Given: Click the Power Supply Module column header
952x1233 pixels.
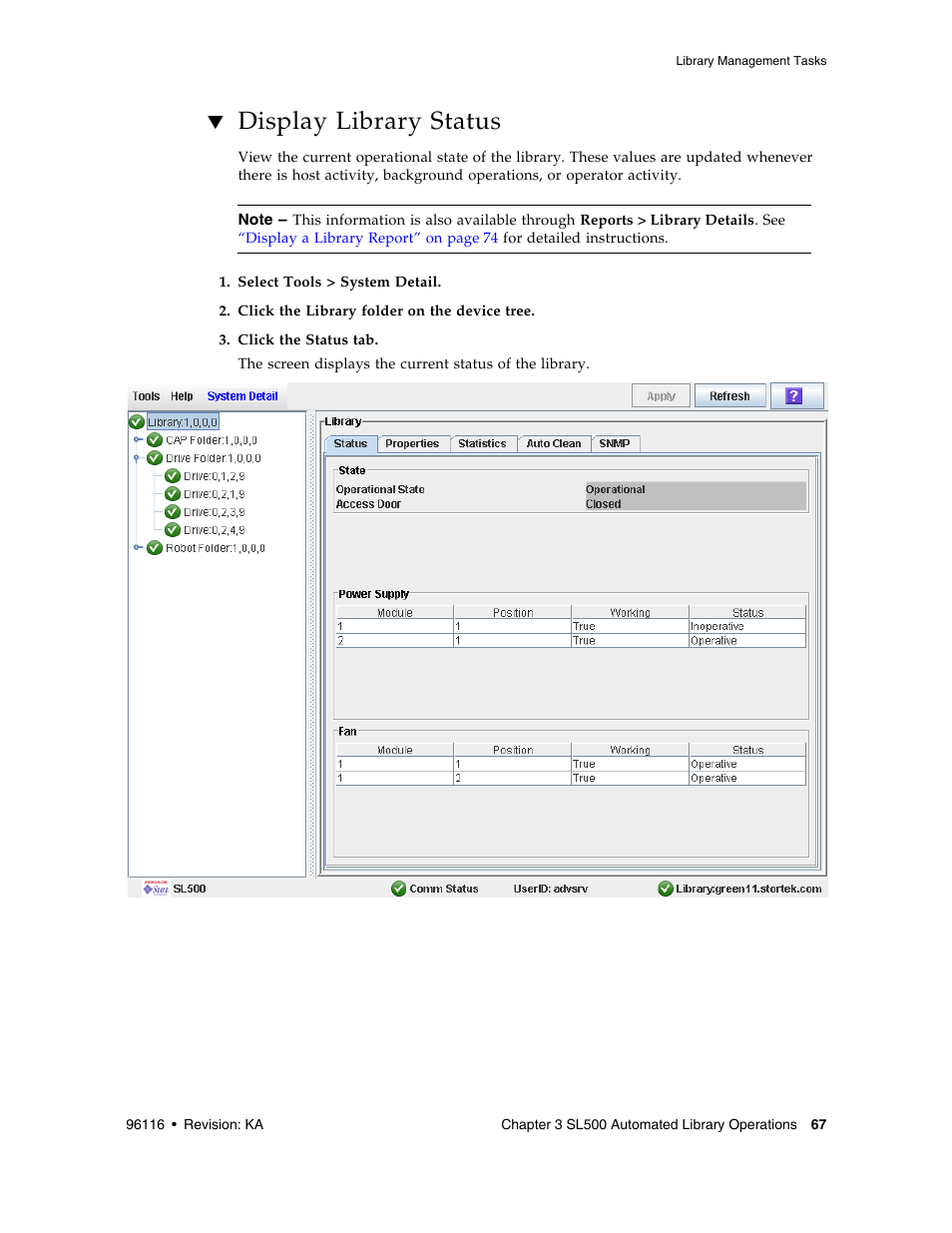Looking at the screenshot, I should [395, 613].
